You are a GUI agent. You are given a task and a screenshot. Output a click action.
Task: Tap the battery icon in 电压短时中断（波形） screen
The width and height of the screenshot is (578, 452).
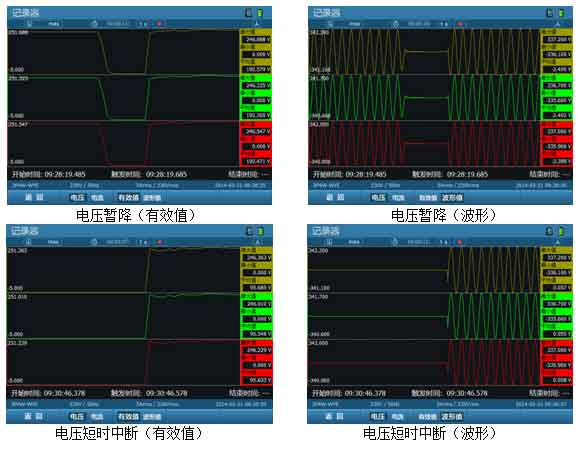click(x=561, y=232)
